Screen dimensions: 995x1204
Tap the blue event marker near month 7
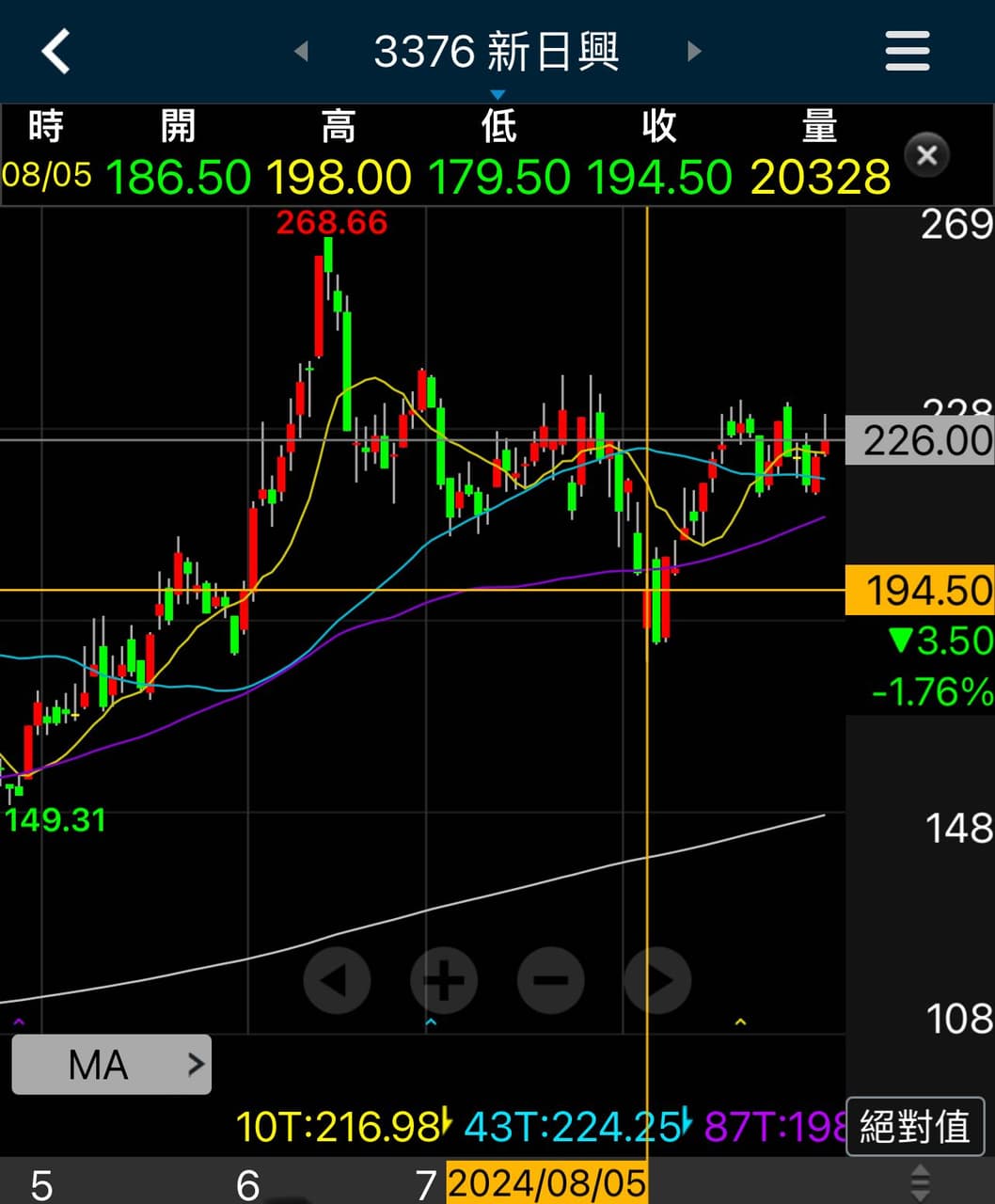click(431, 1022)
